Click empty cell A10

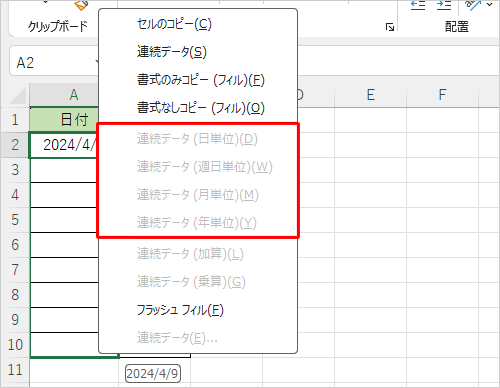[64, 345]
